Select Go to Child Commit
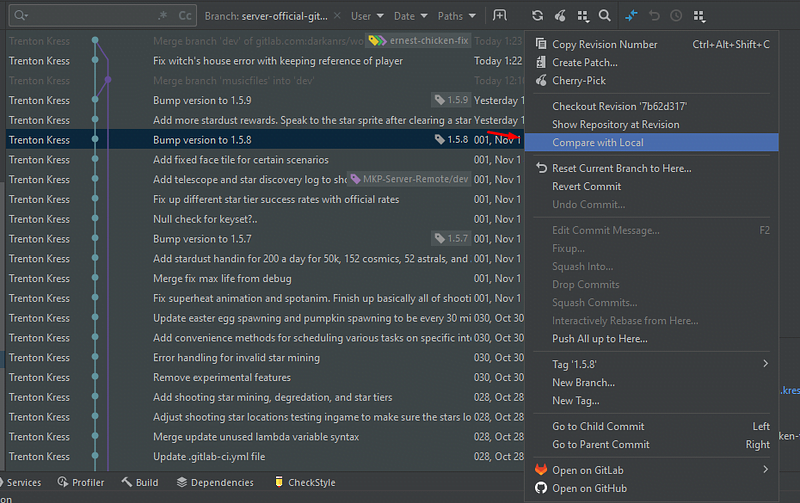The width and height of the screenshot is (800, 503). tap(652, 426)
